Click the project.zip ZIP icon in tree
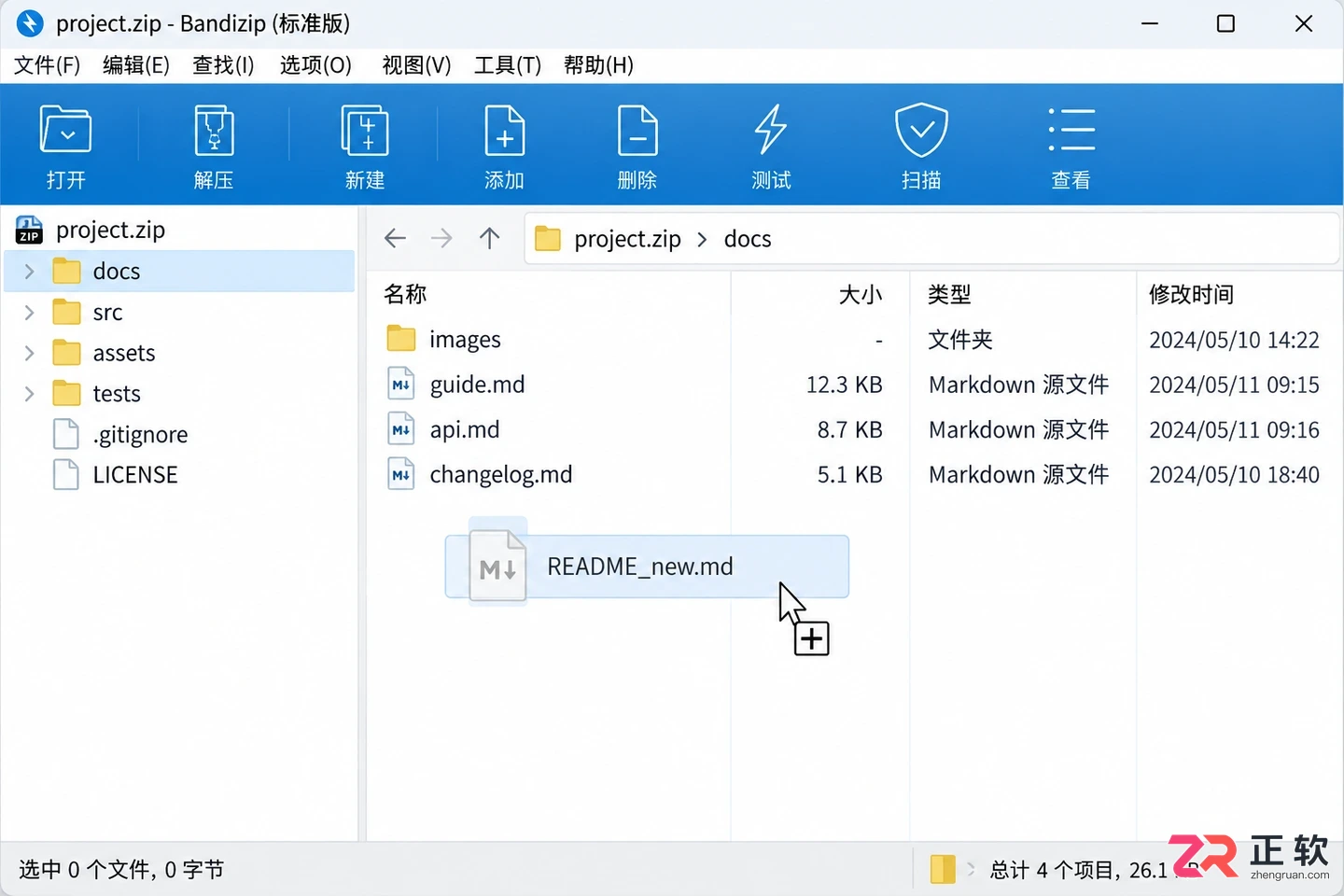The height and width of the screenshot is (896, 1344). click(29, 230)
